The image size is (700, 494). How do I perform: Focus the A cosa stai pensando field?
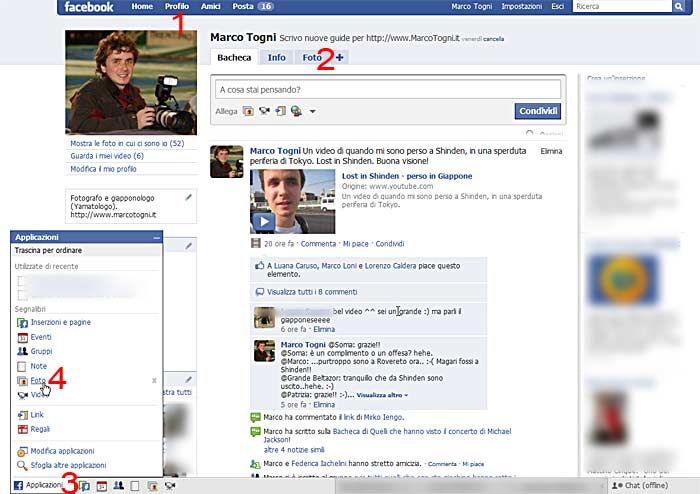(388, 89)
